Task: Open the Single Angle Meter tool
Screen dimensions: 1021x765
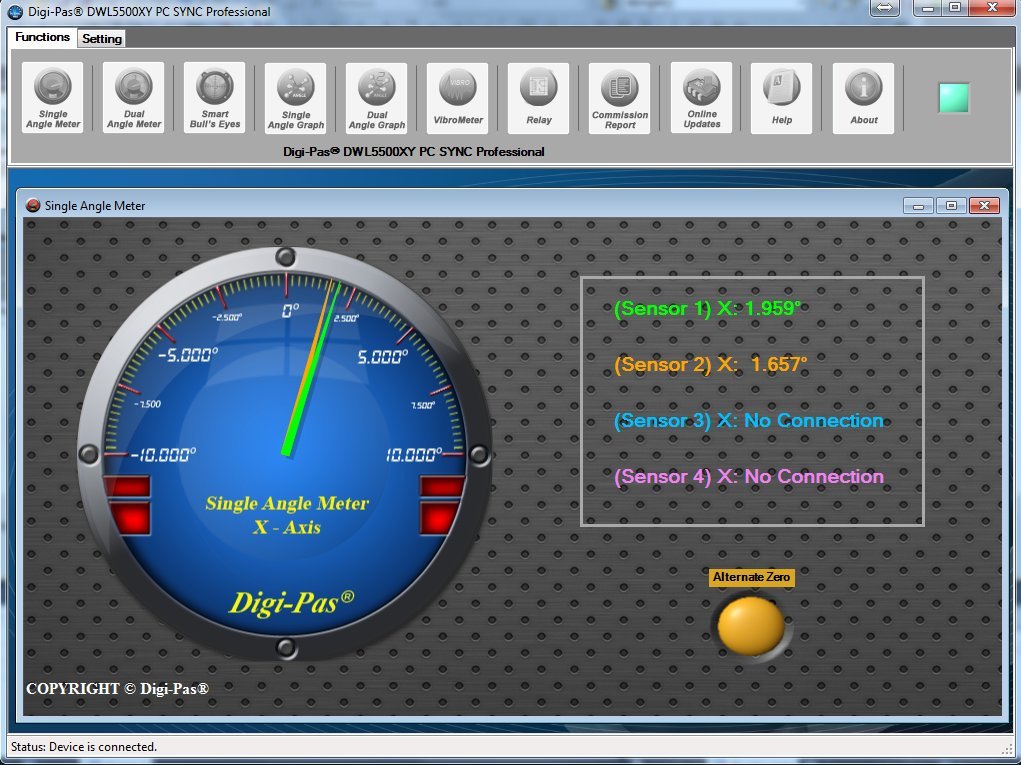Action: [x=53, y=98]
